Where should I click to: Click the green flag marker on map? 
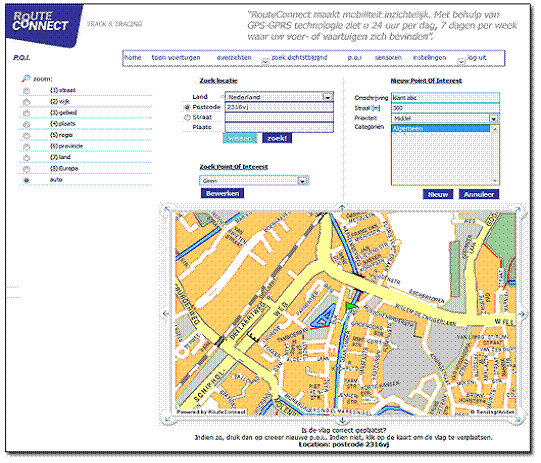click(x=351, y=306)
